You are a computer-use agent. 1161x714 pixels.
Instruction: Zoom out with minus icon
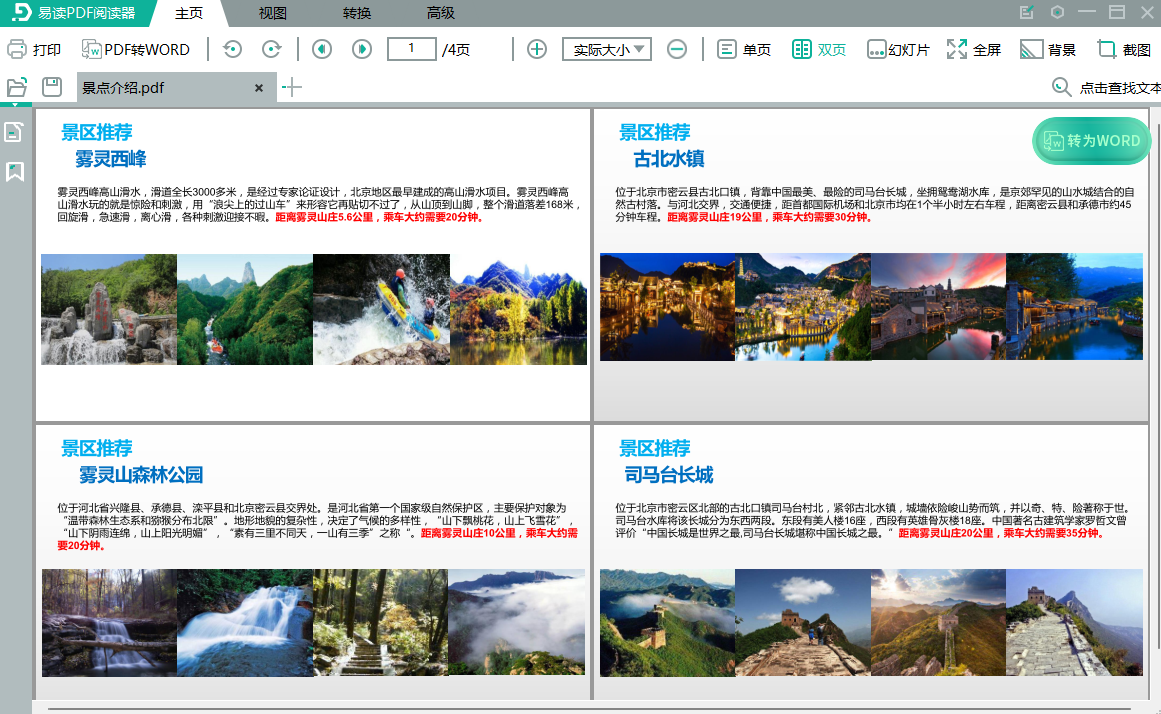(x=677, y=50)
